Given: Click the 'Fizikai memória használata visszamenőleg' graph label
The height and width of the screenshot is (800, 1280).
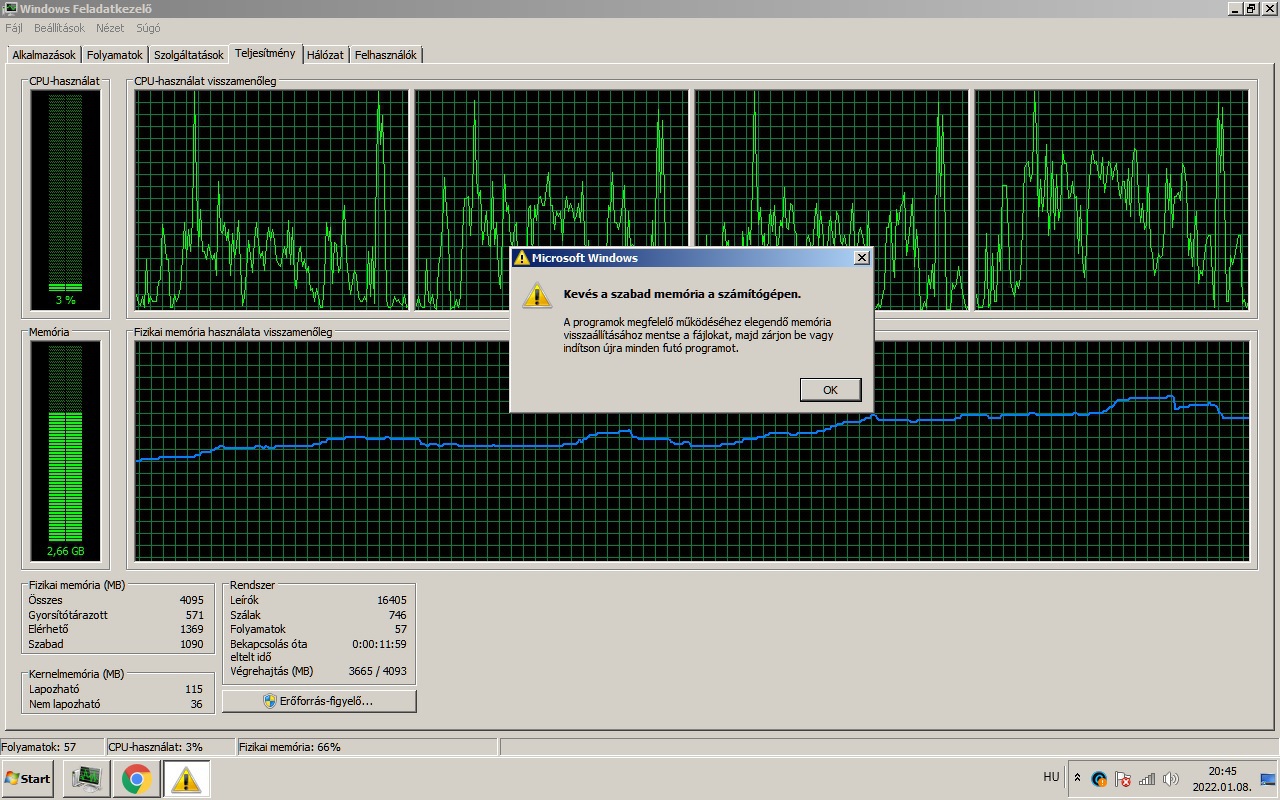Looking at the screenshot, I should pyautogui.click(x=233, y=332).
